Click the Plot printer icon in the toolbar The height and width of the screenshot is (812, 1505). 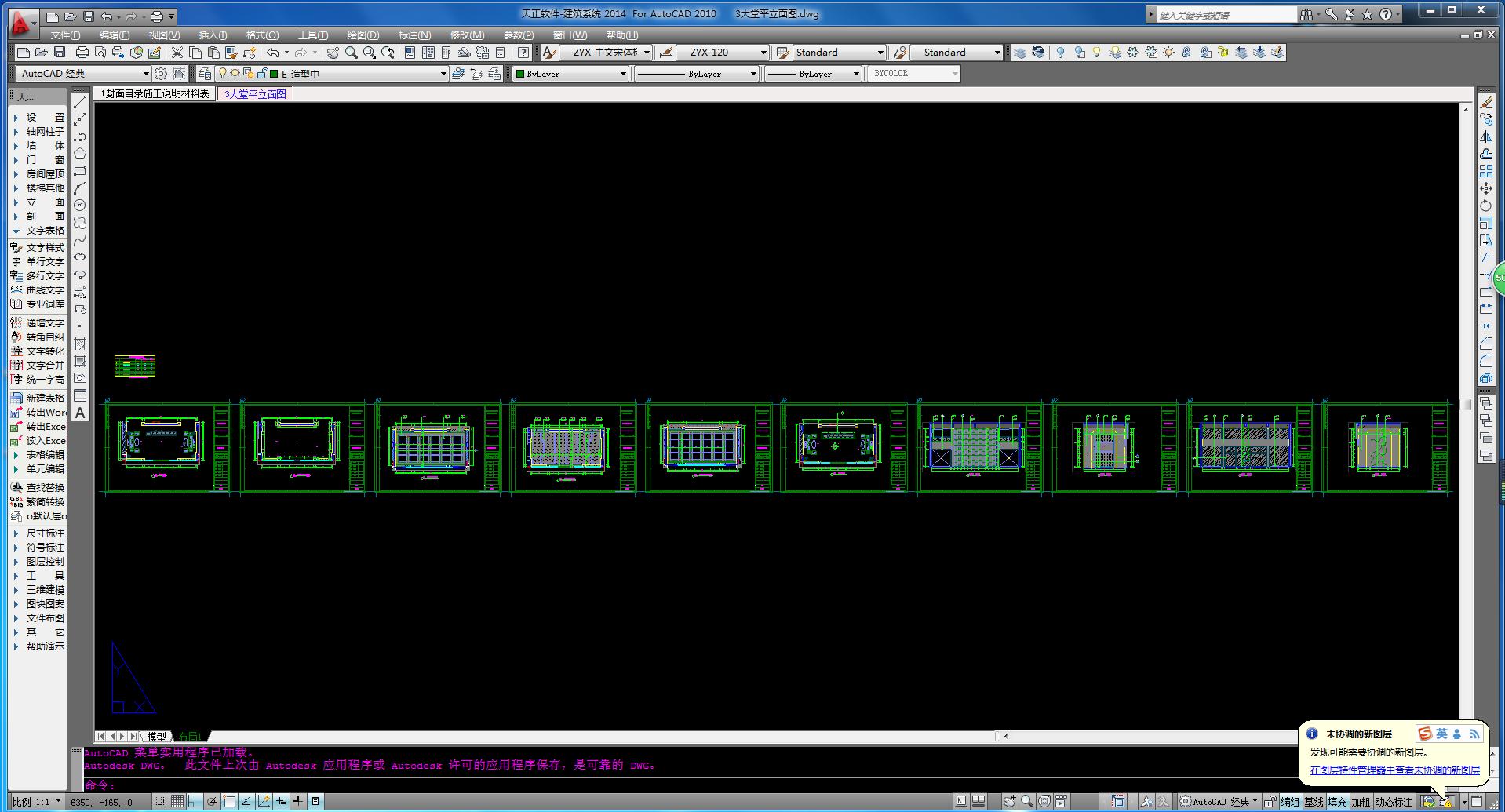pos(82,53)
